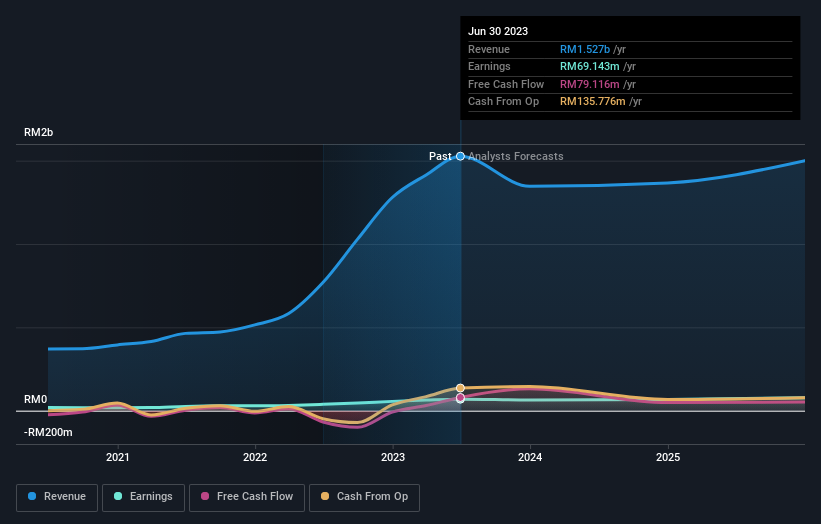
Task: Click the Revenue row label in tooltip
Action: pos(489,49)
